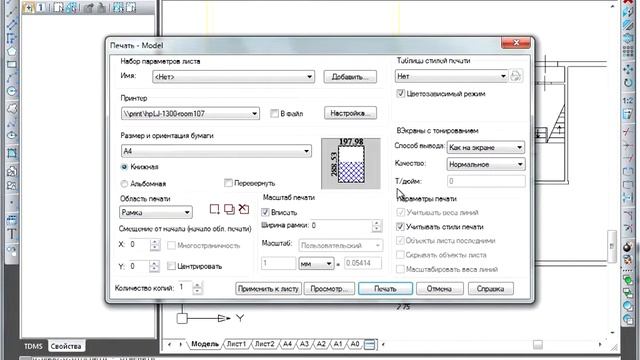Select 'Альбомная' orientation
Screen dimensions: 640x360
124,184
